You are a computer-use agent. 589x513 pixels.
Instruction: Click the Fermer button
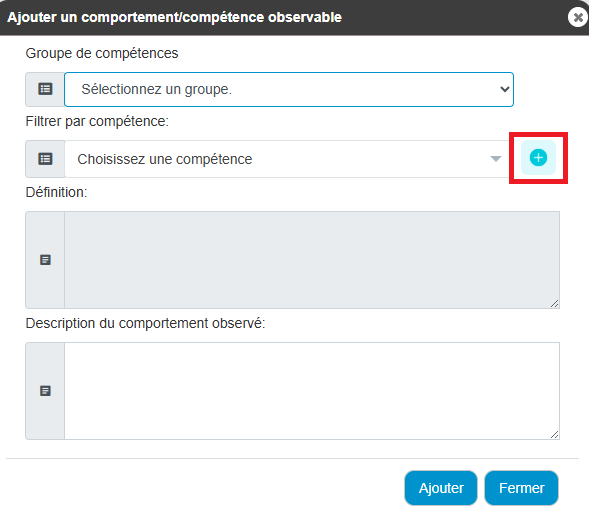[x=521, y=488]
